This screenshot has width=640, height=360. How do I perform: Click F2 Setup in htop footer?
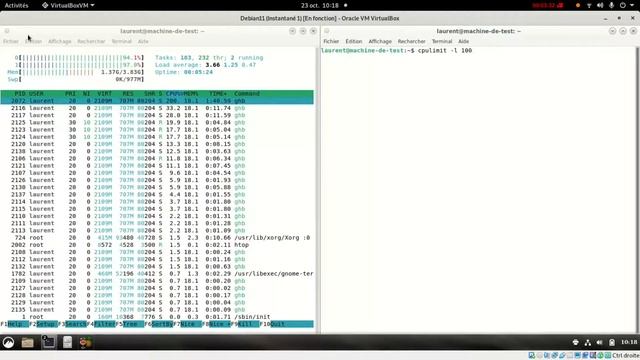(x=44, y=324)
